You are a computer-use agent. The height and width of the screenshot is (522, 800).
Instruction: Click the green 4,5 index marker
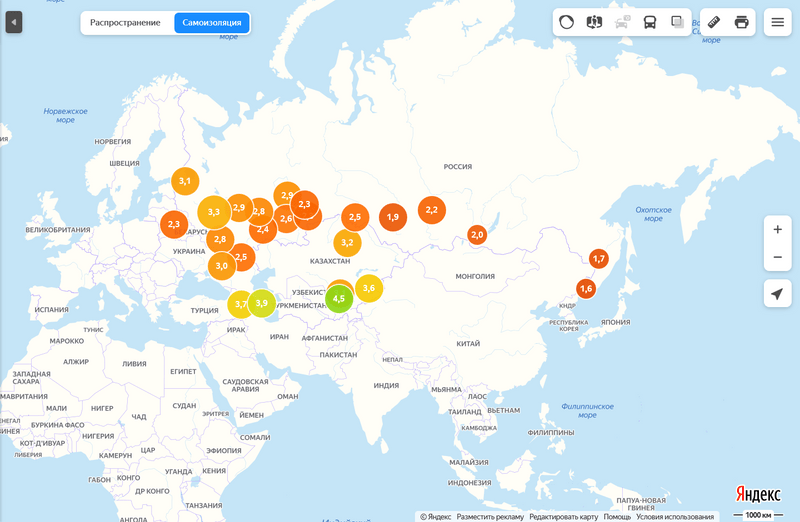coord(339,299)
